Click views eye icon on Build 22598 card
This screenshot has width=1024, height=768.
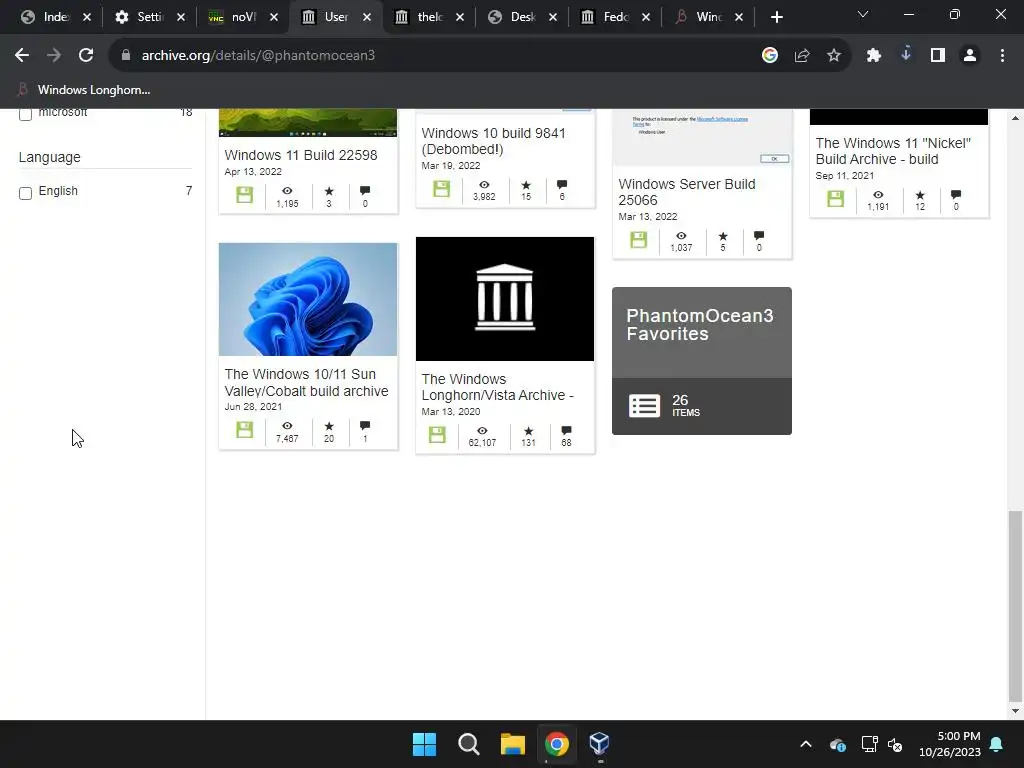click(x=287, y=191)
